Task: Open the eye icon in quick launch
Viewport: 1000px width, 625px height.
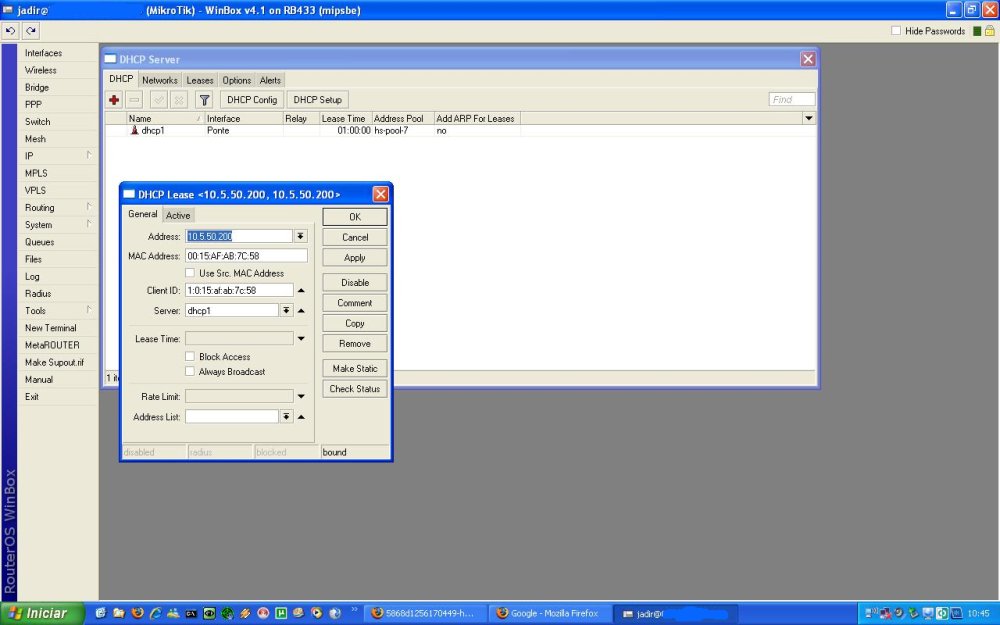Action: [x=209, y=613]
